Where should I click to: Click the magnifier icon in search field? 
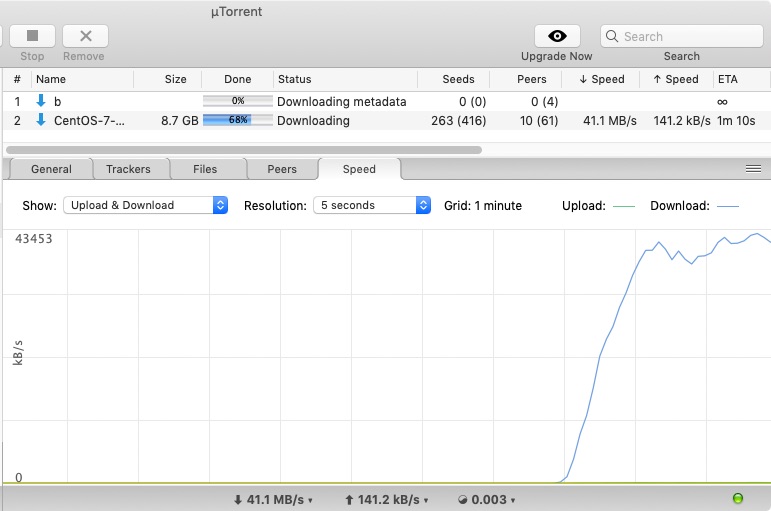[612, 36]
